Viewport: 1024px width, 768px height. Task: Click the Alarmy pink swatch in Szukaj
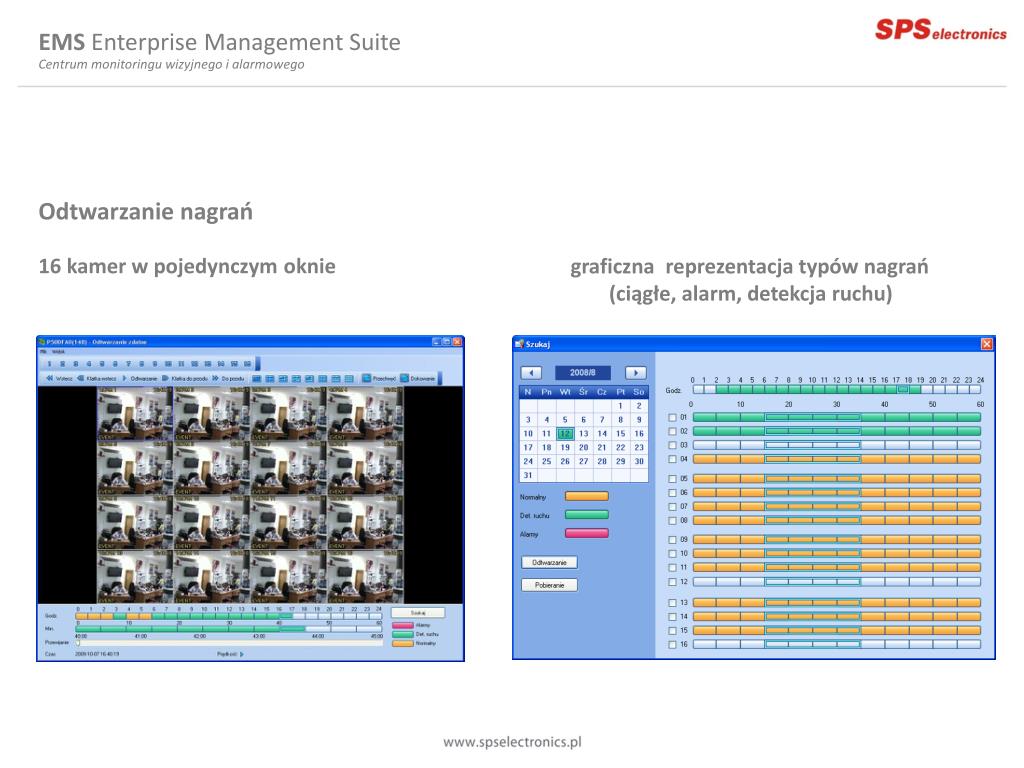point(586,534)
